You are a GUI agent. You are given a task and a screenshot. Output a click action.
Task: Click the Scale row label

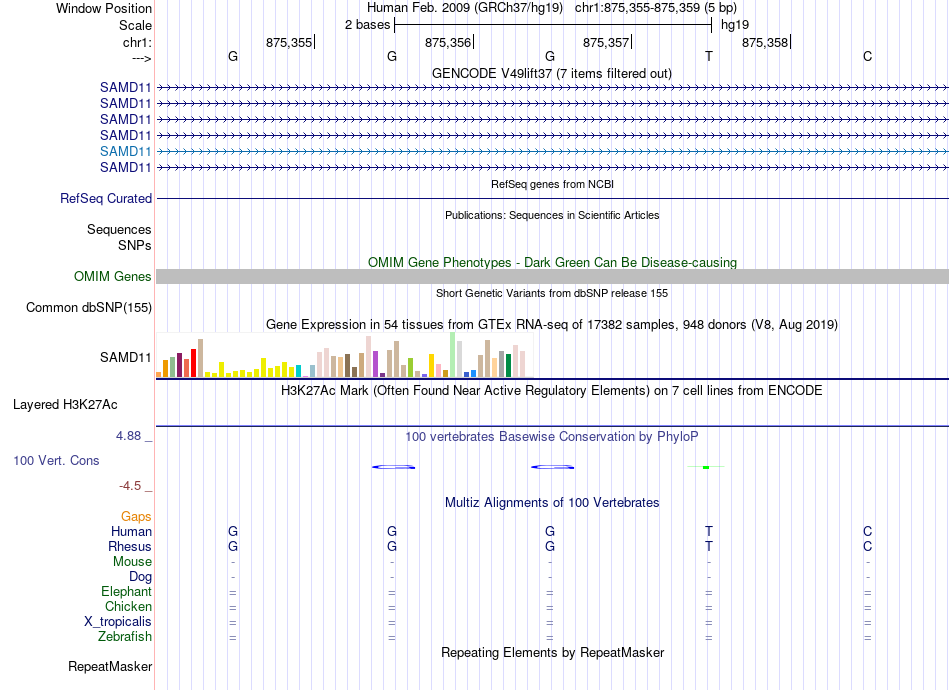coord(135,25)
